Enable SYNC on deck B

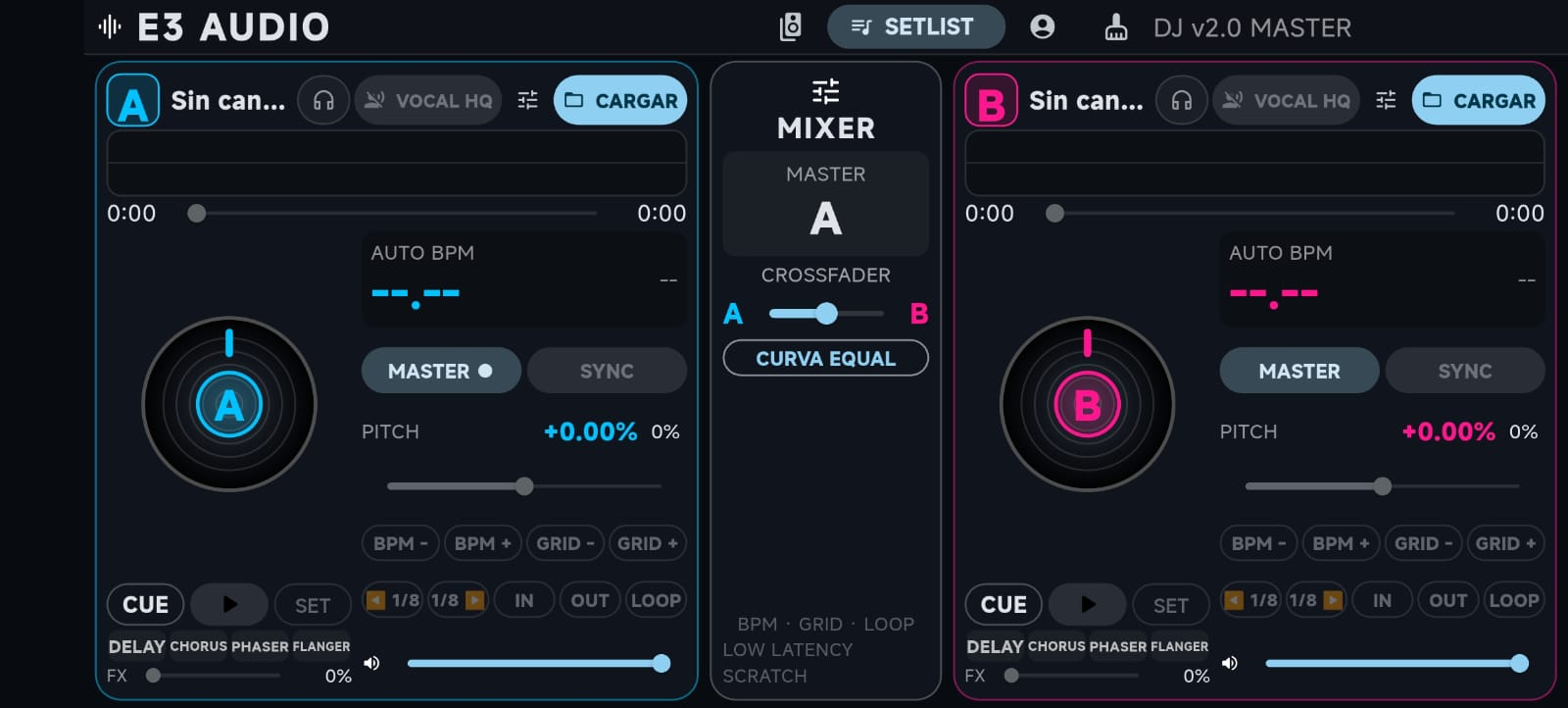pyautogui.click(x=1465, y=371)
